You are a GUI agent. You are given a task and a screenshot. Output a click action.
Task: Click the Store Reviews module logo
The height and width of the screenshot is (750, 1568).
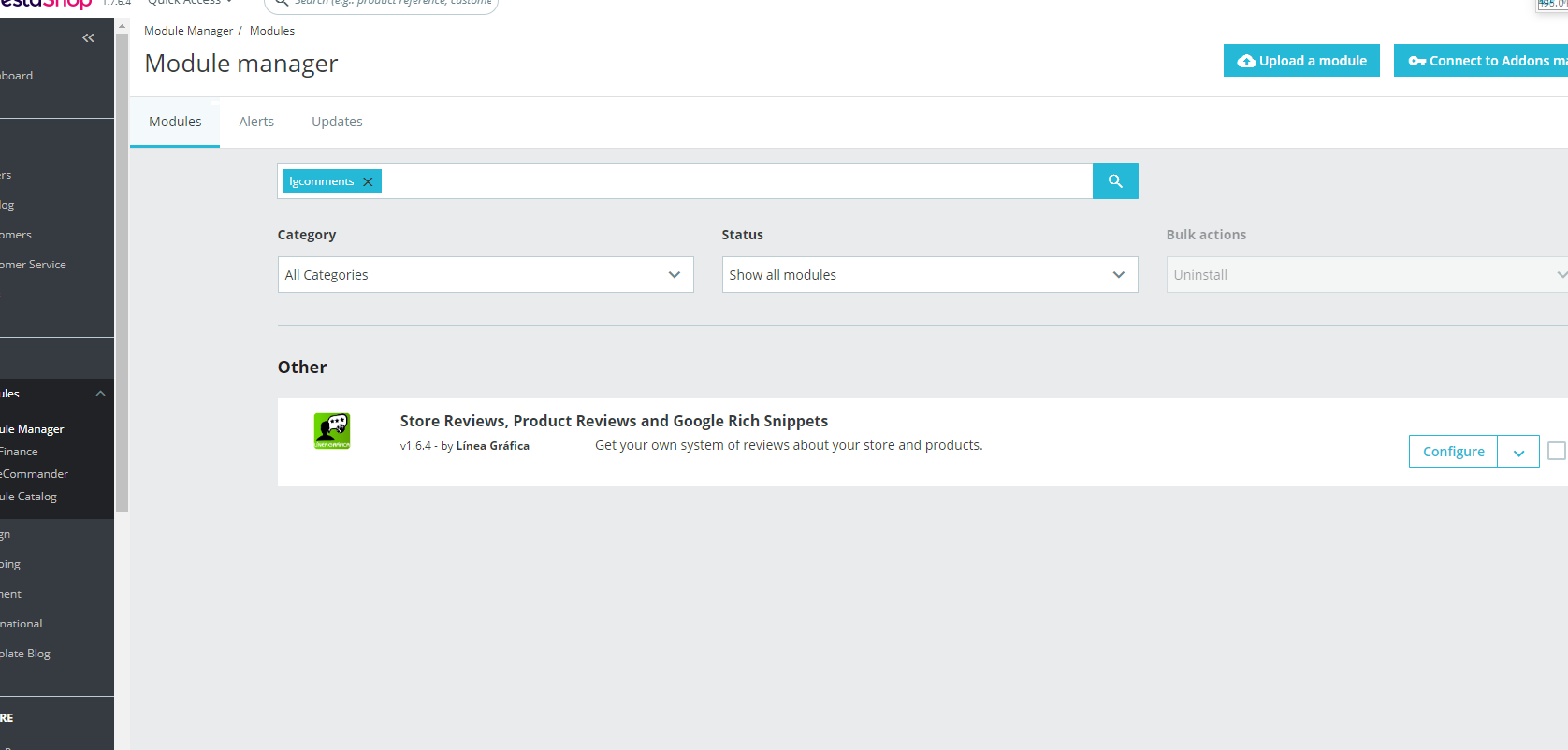coord(332,431)
